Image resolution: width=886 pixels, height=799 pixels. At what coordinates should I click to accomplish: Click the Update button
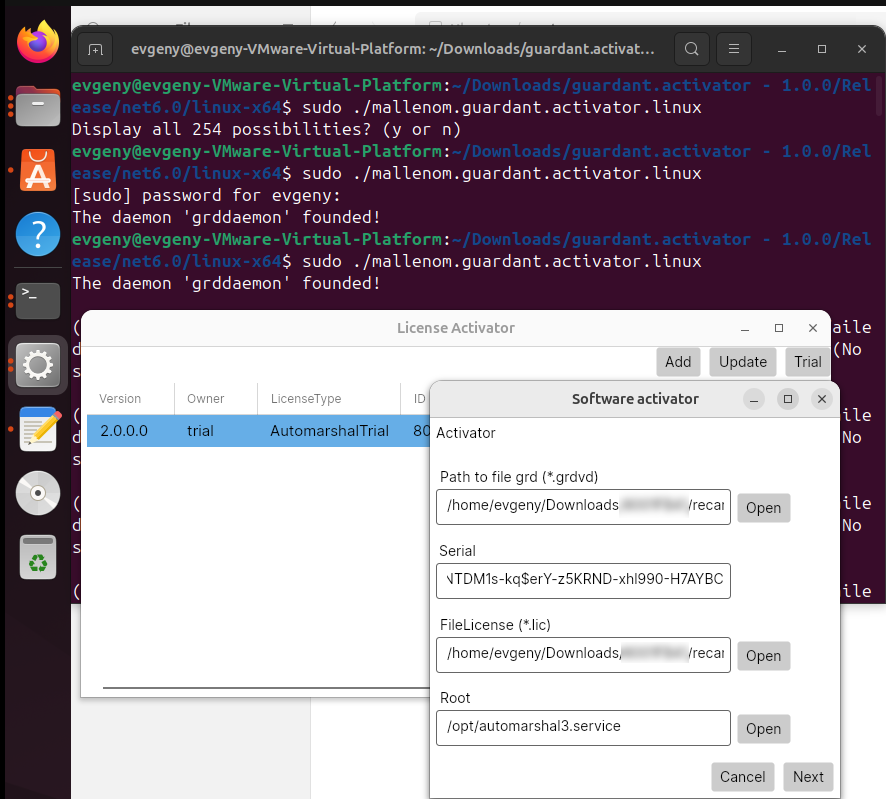point(743,362)
